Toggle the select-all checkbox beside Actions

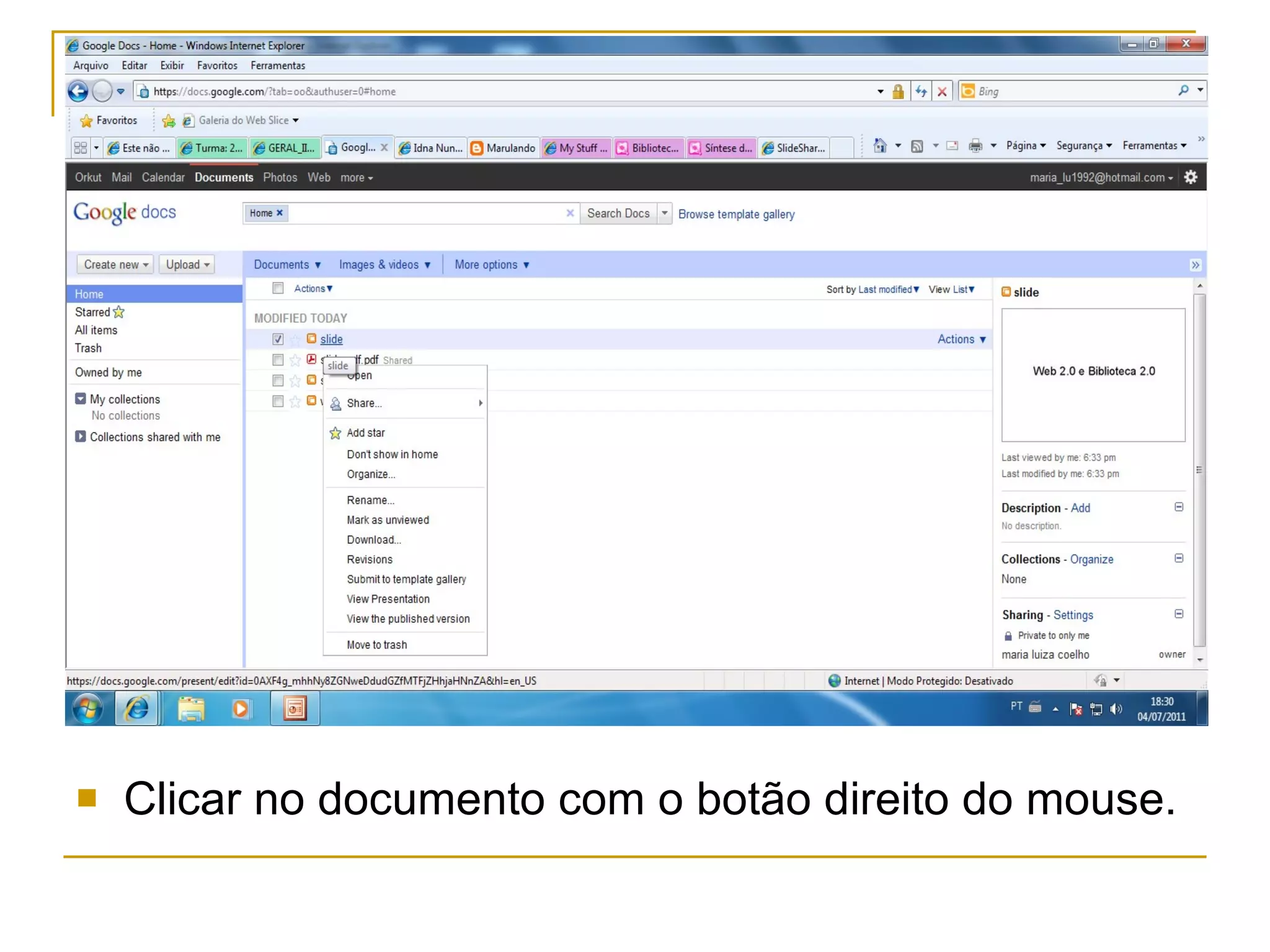point(278,288)
